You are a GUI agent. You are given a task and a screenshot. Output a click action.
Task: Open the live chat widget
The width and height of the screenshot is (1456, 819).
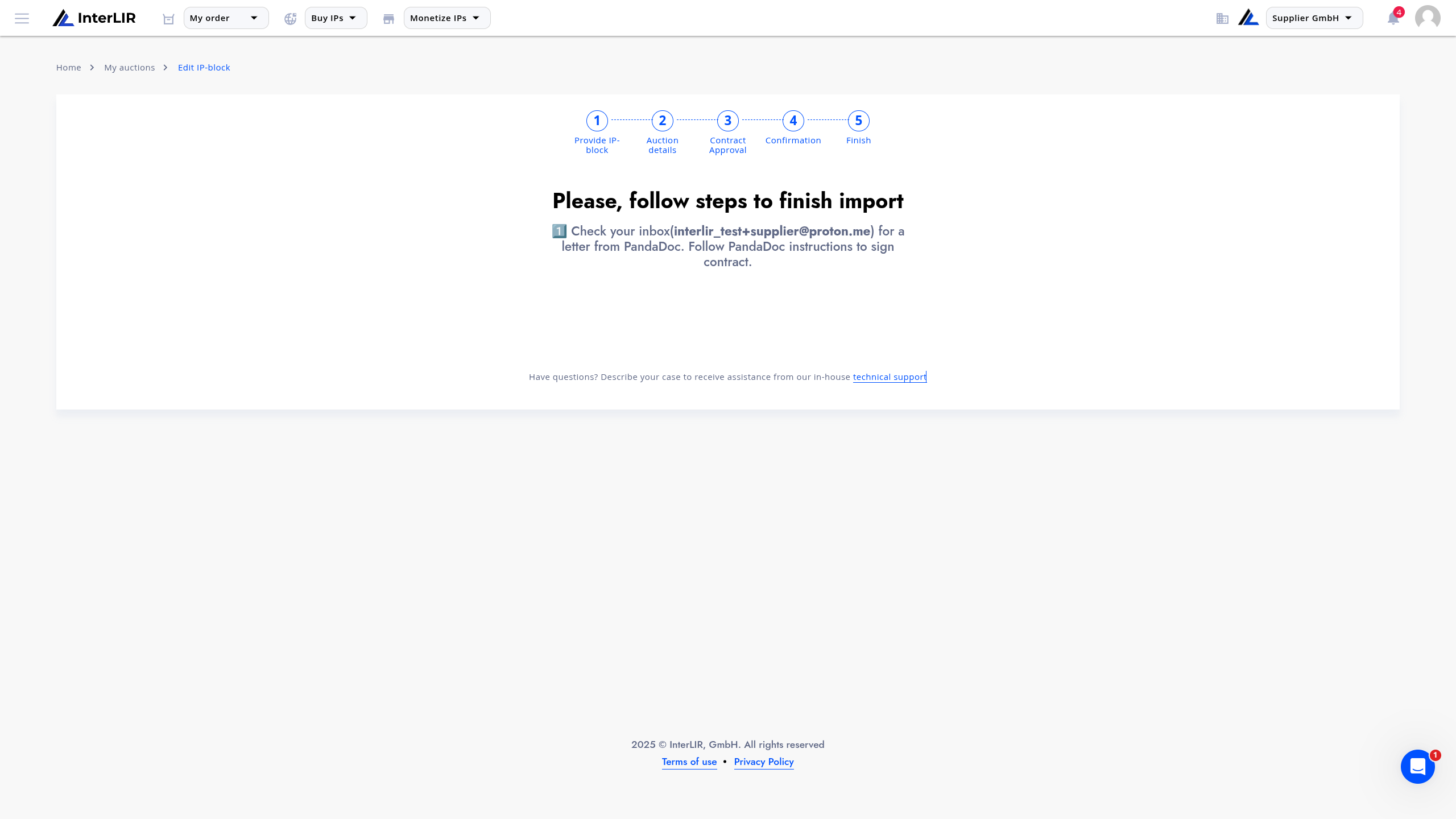click(x=1418, y=767)
